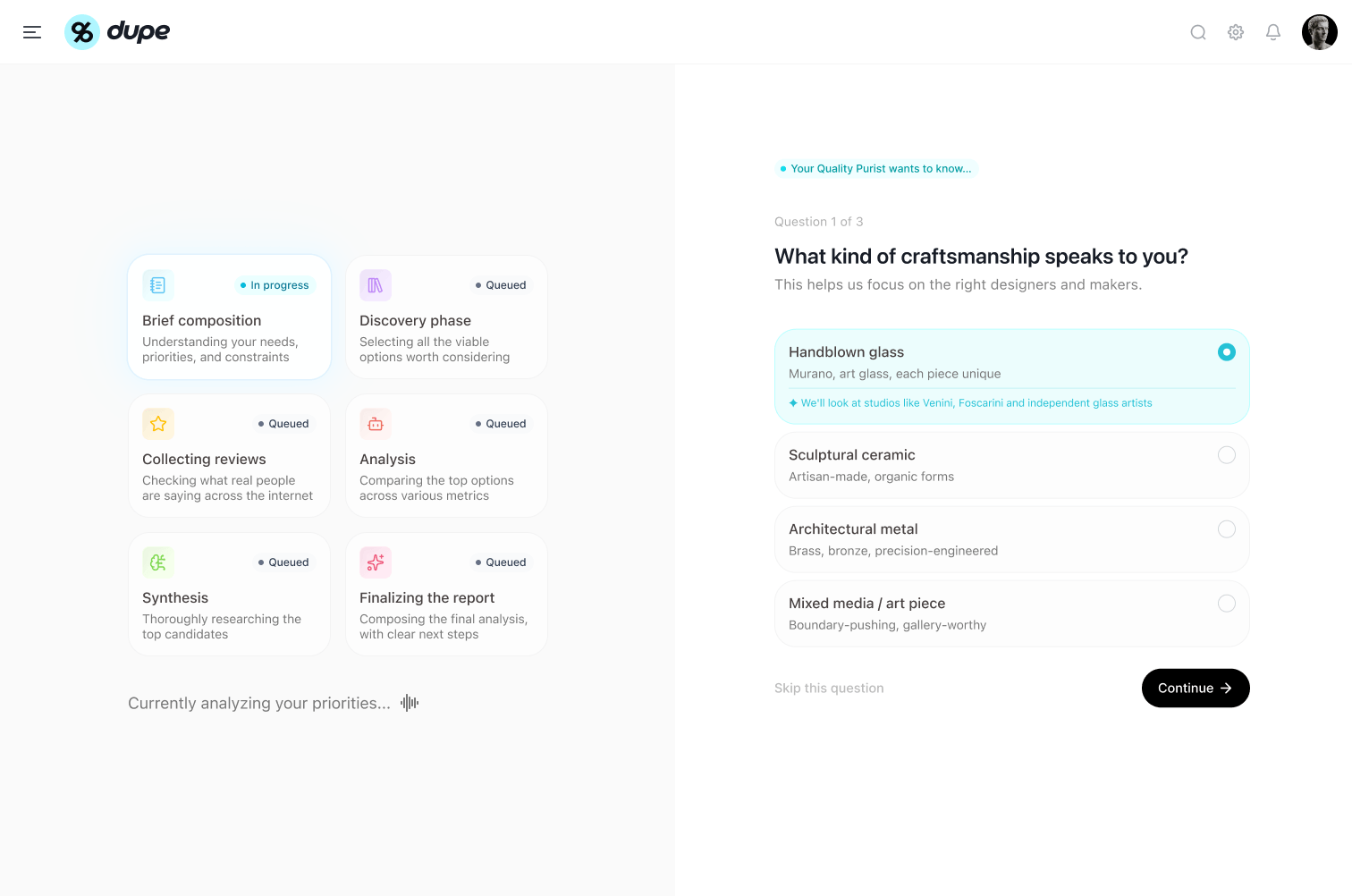Open the settings gear
This screenshot has height=896, width=1352.
coord(1236,32)
